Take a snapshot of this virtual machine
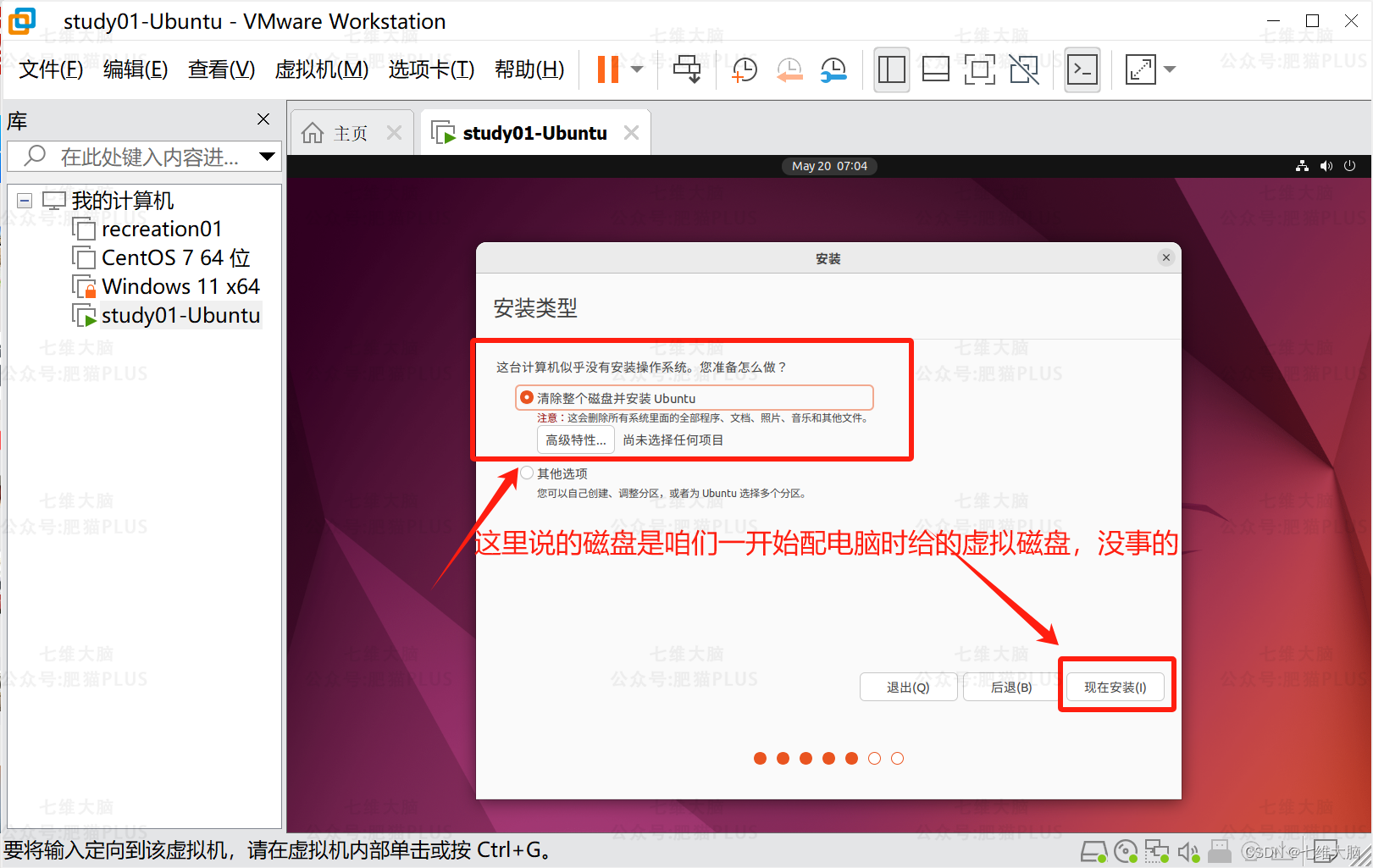The height and width of the screenshot is (868, 1373). [x=744, y=69]
